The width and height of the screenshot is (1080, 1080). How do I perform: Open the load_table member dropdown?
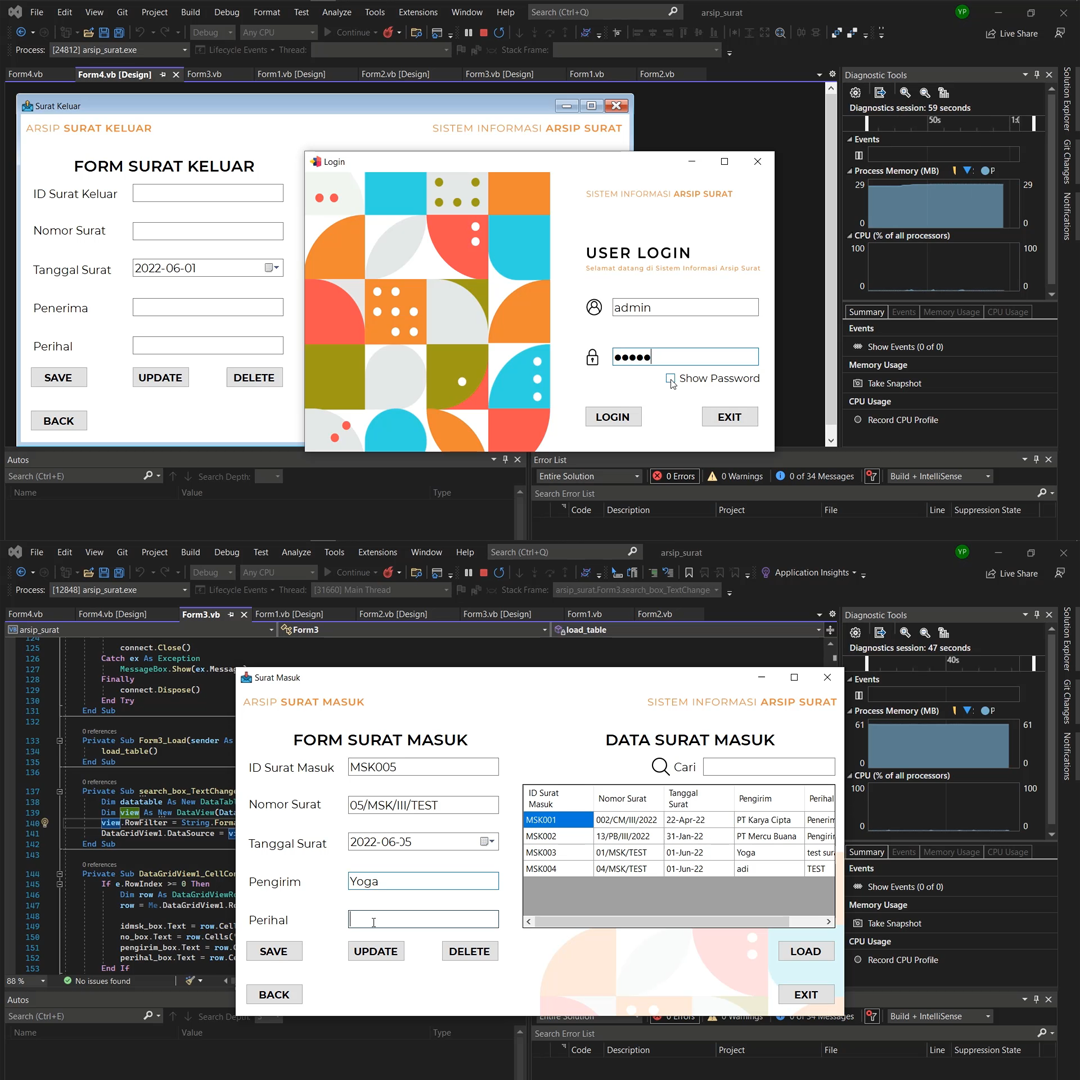pyautogui.click(x=688, y=630)
